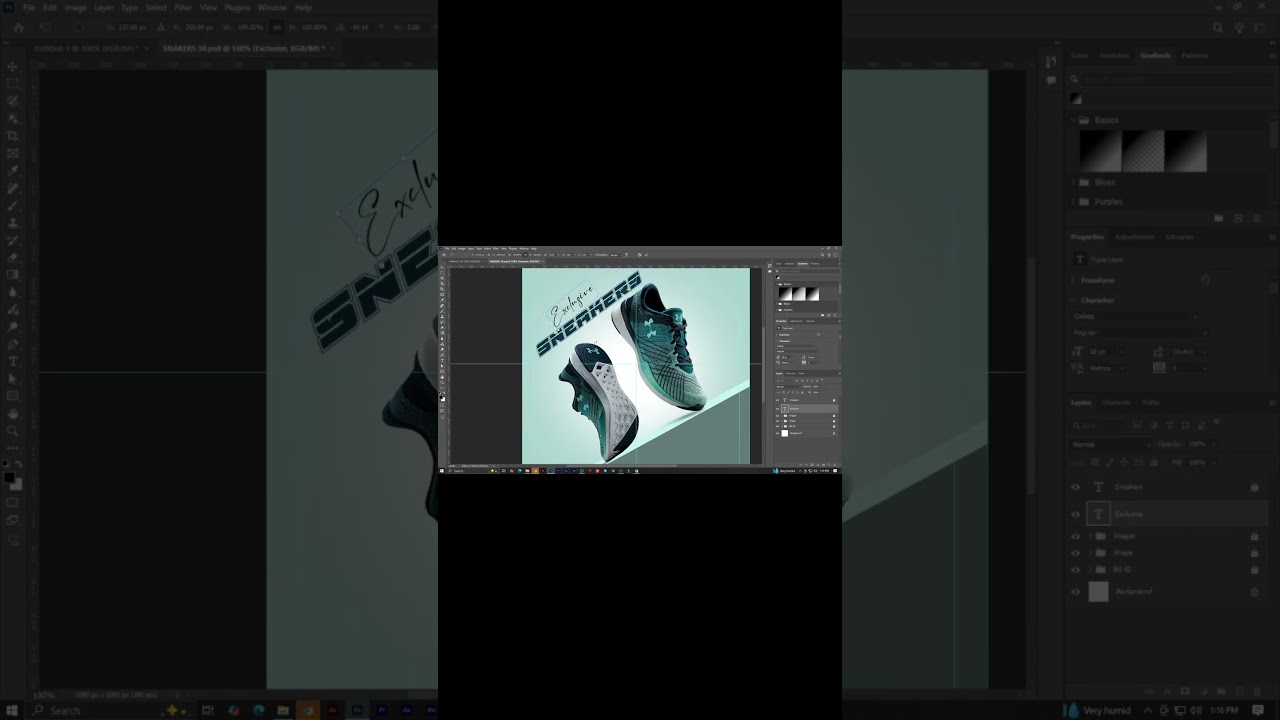
Task: Click Home icon in background Photoshop options bar
Action: point(18,28)
